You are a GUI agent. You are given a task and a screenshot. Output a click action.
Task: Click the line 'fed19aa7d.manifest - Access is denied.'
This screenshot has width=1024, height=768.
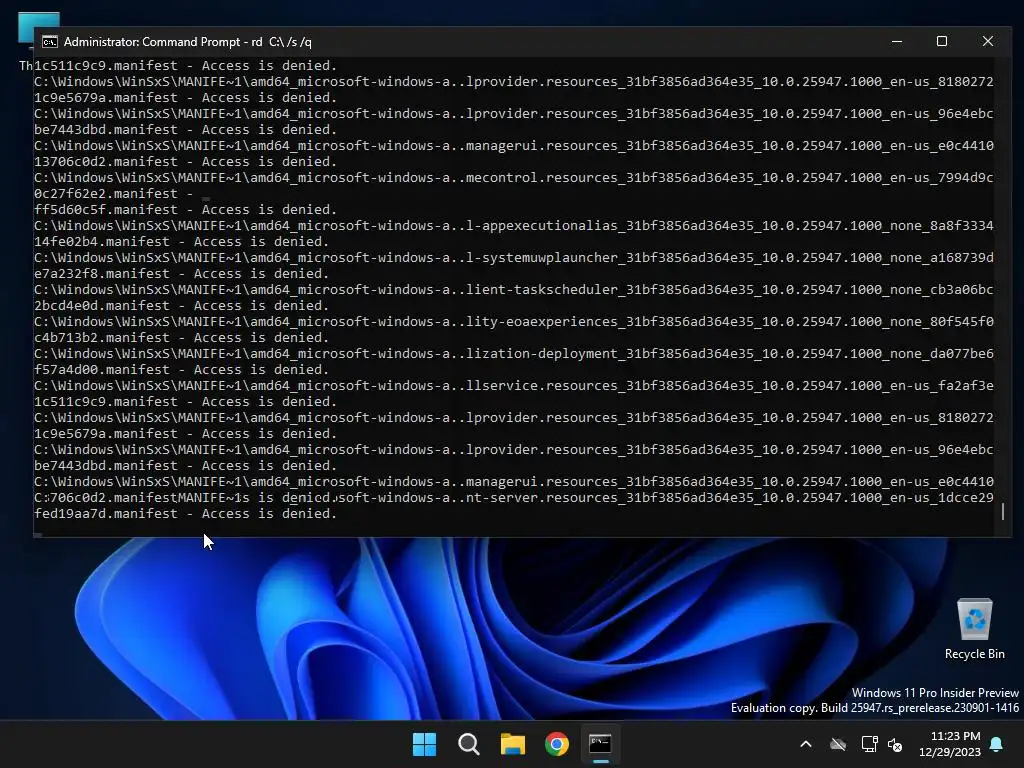click(185, 514)
